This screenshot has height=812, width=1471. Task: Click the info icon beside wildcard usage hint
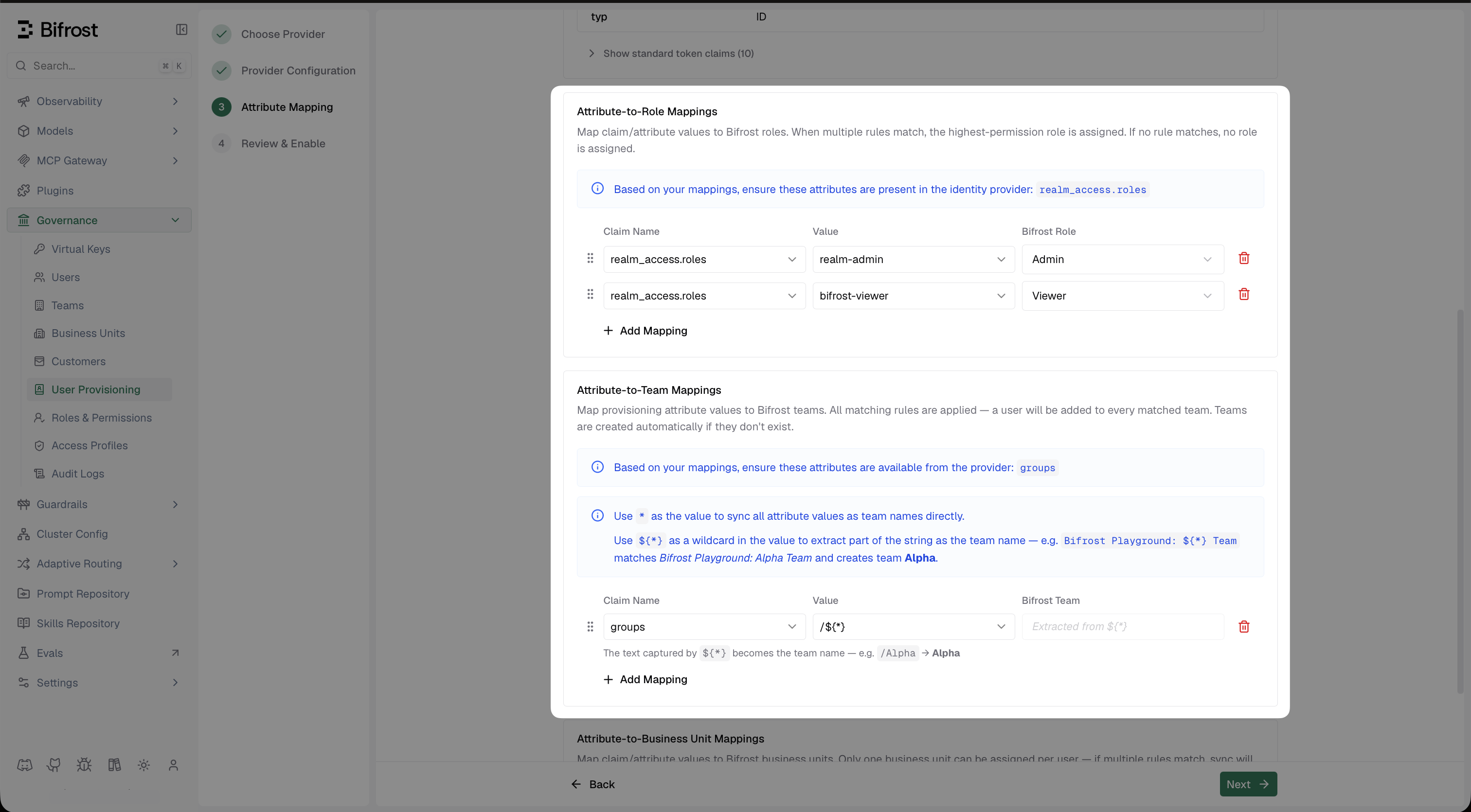click(x=597, y=515)
